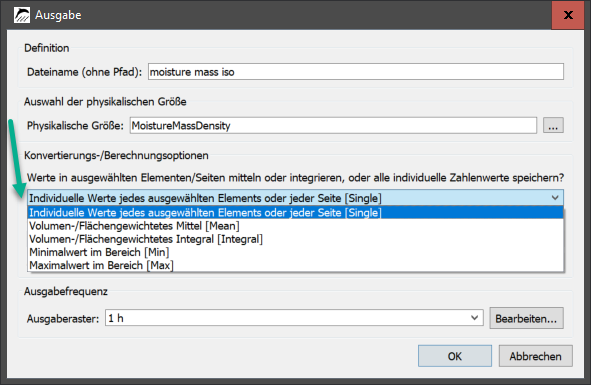Click the Definition group label

coord(47,48)
